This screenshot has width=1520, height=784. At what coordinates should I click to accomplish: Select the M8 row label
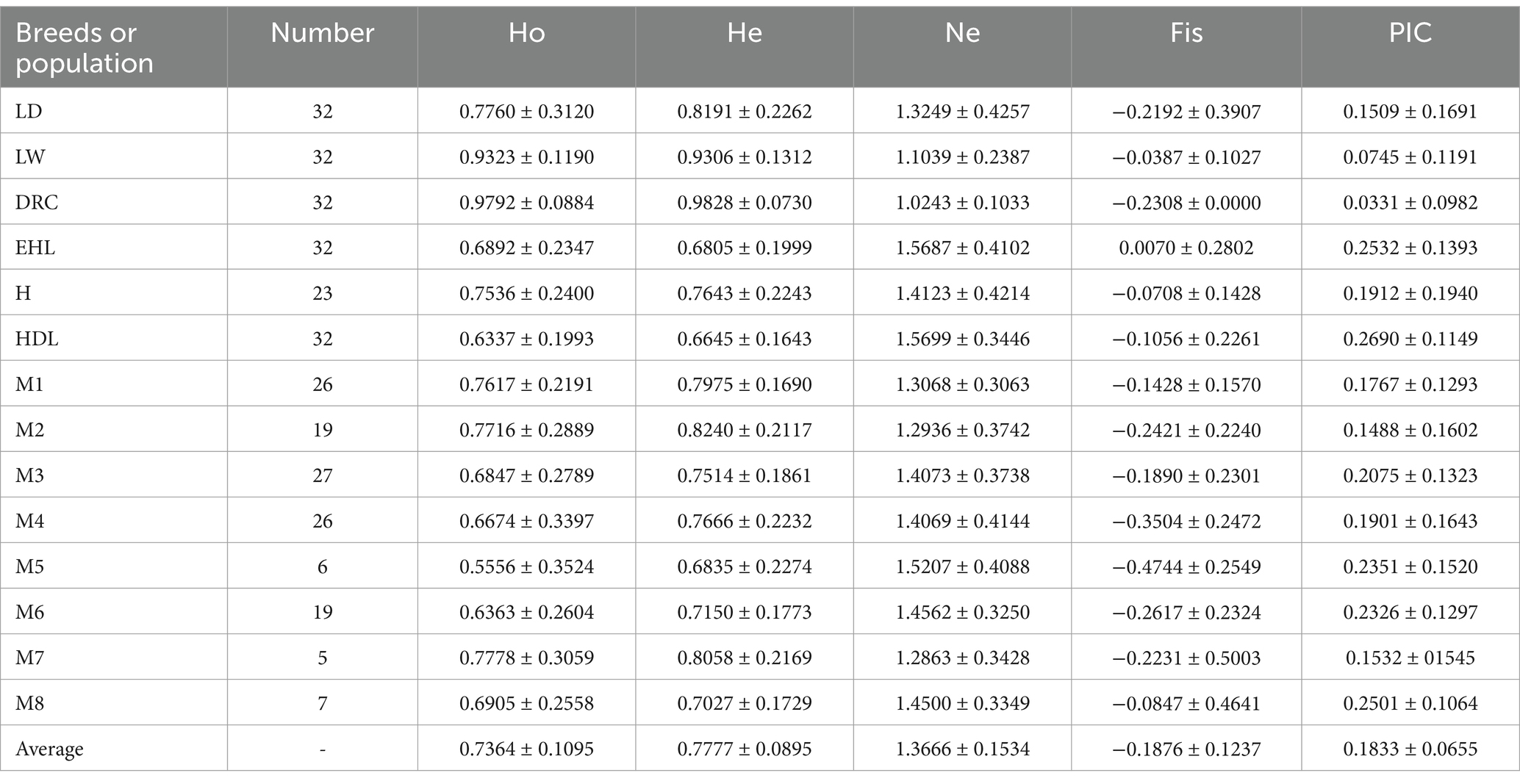point(29,703)
